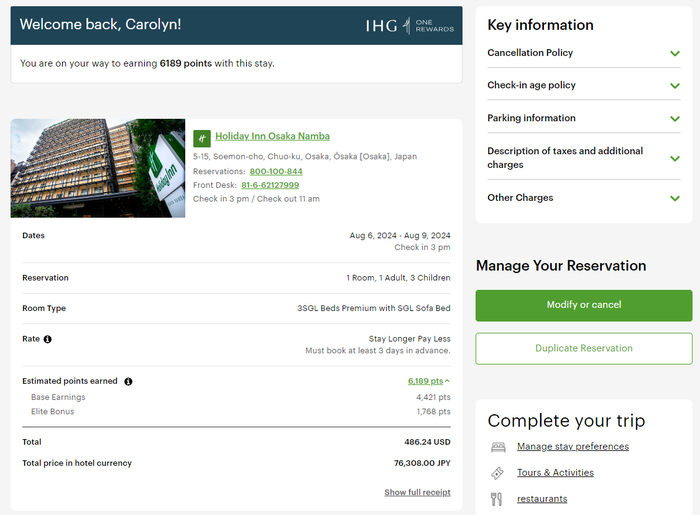Select the Elite Bonus 1,768 pts value

[433, 411]
